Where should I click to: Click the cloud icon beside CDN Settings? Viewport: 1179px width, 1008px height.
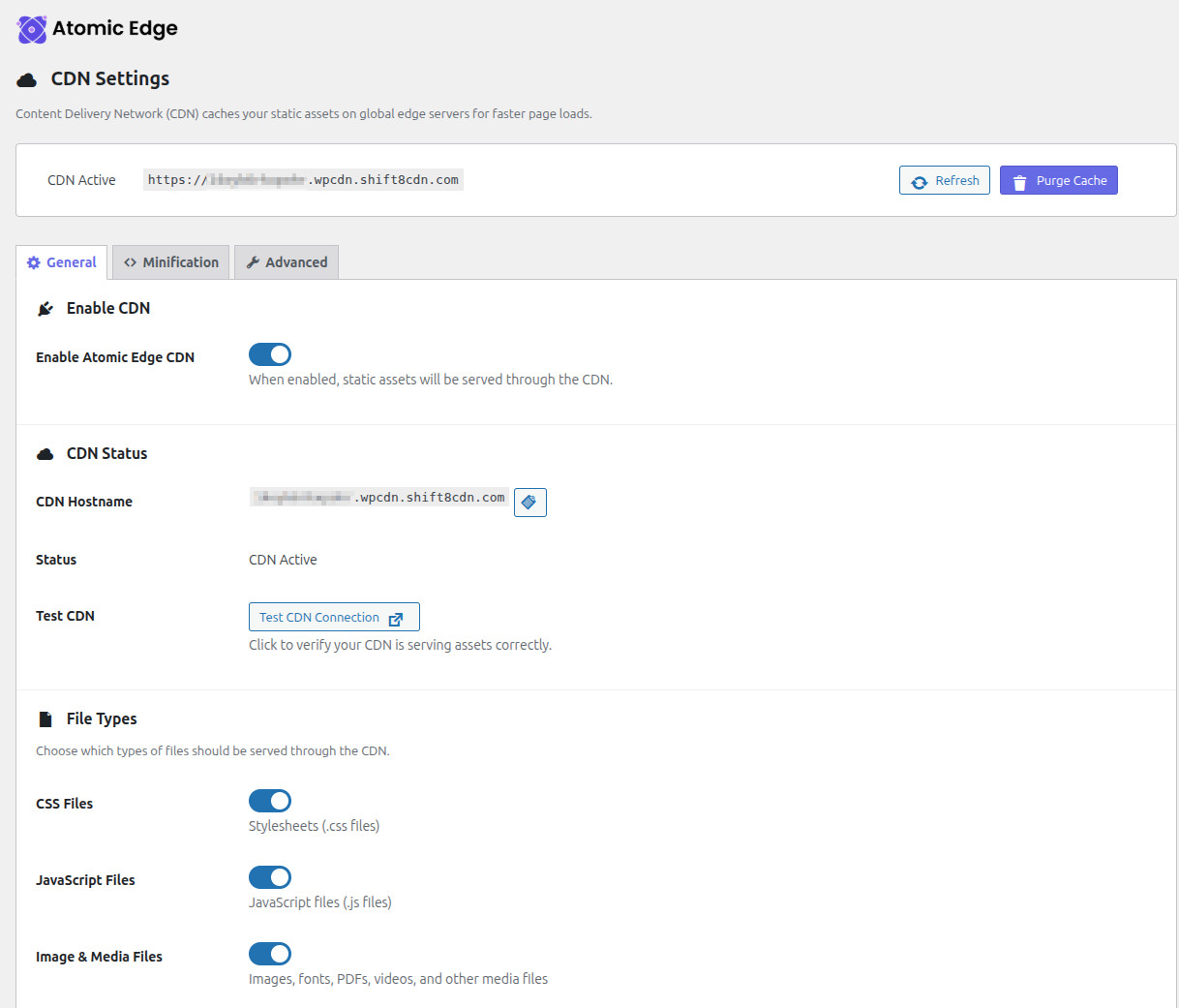27,80
